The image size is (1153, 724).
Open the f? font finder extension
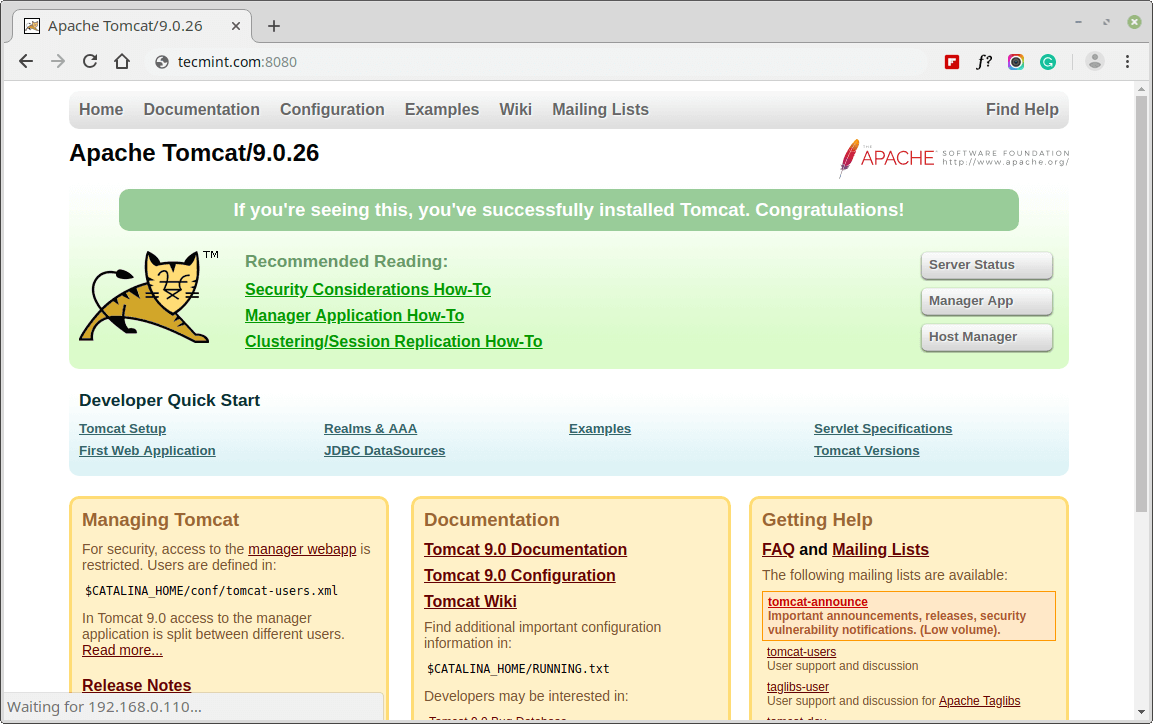984,62
